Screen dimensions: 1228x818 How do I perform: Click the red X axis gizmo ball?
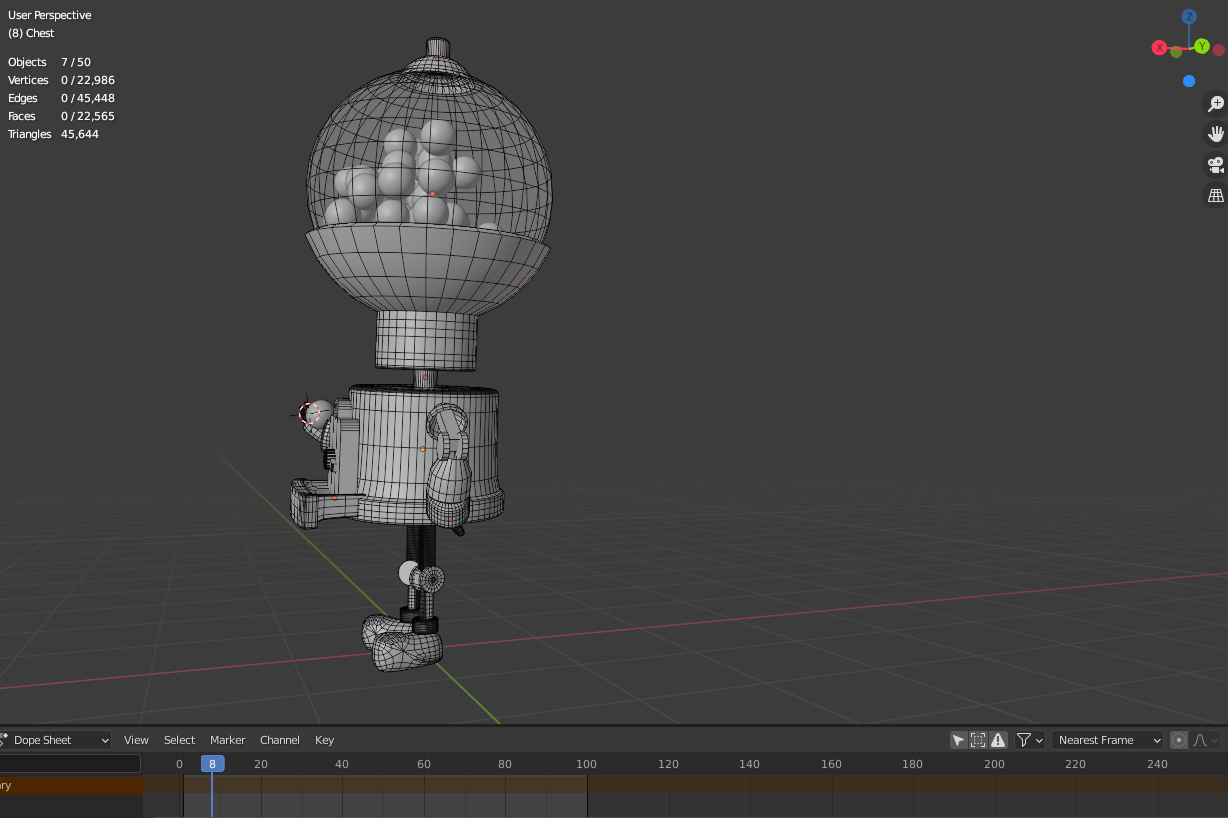point(1159,48)
